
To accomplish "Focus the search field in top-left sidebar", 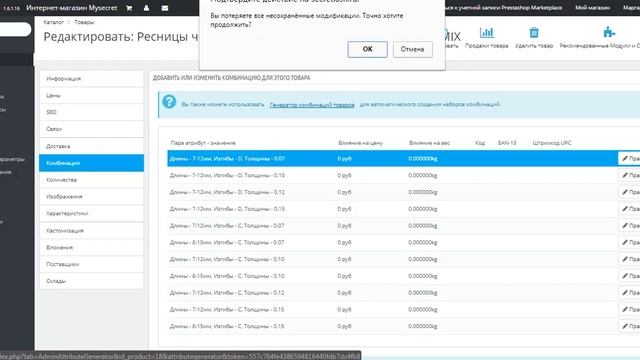I will [x=15, y=29].
